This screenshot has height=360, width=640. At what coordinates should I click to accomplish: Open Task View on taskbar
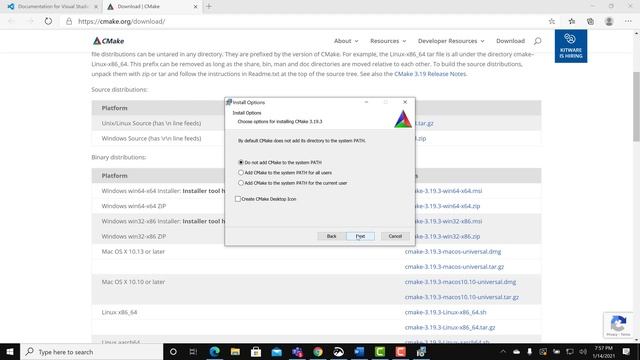[x=193, y=351]
